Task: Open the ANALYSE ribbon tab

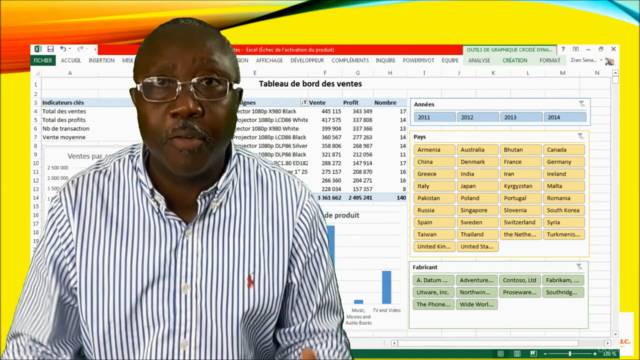Action: coord(479,60)
